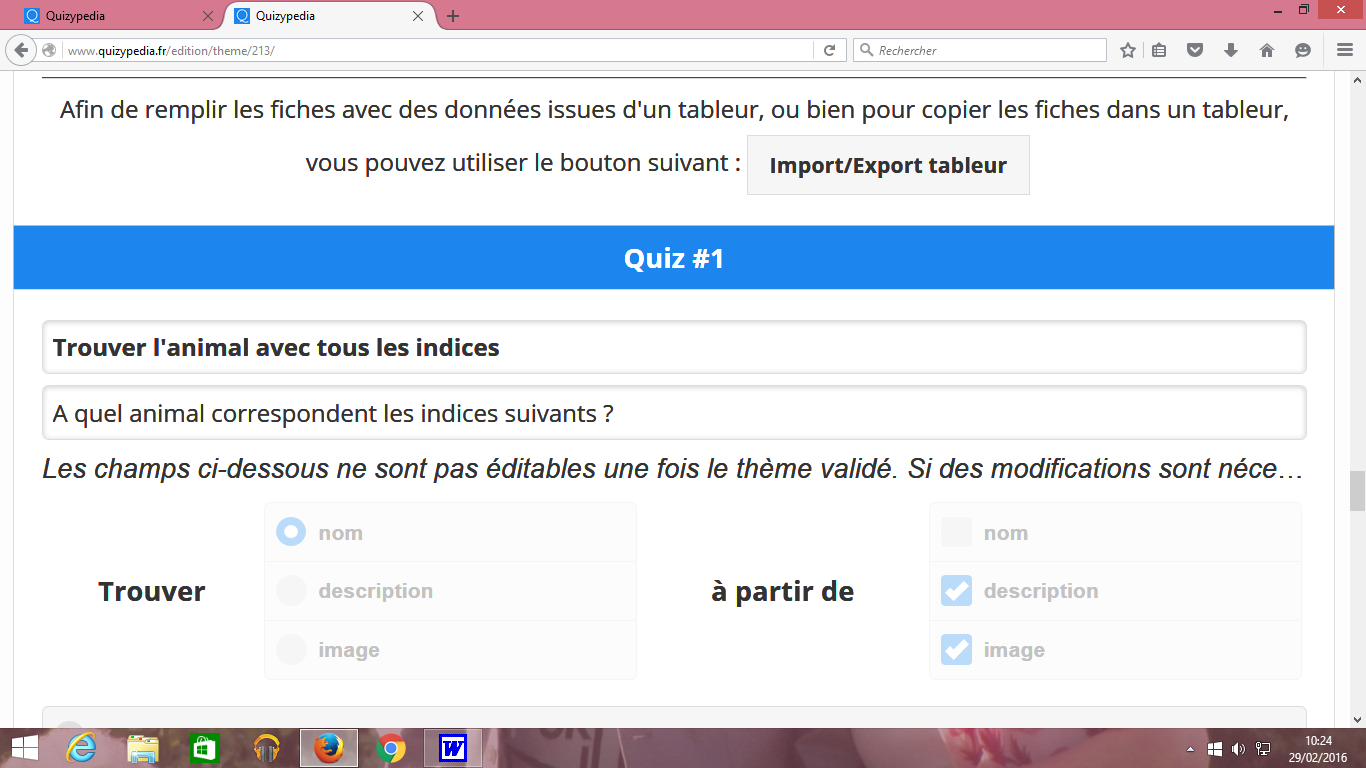Screen dimensions: 1366x768
Task: Edit the quiz title 'Trouver l'animal' field
Action: click(x=673, y=348)
